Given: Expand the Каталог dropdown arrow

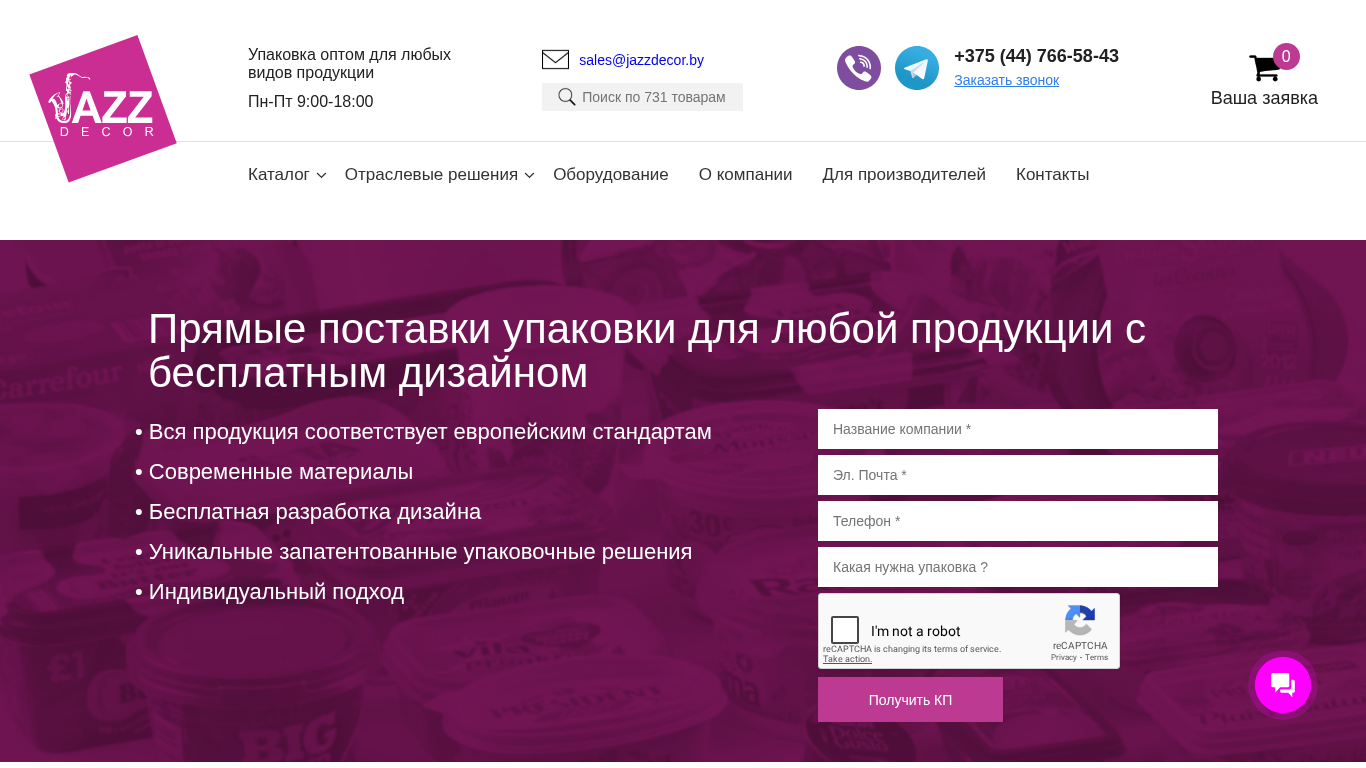Looking at the screenshot, I should pyautogui.click(x=321, y=176).
